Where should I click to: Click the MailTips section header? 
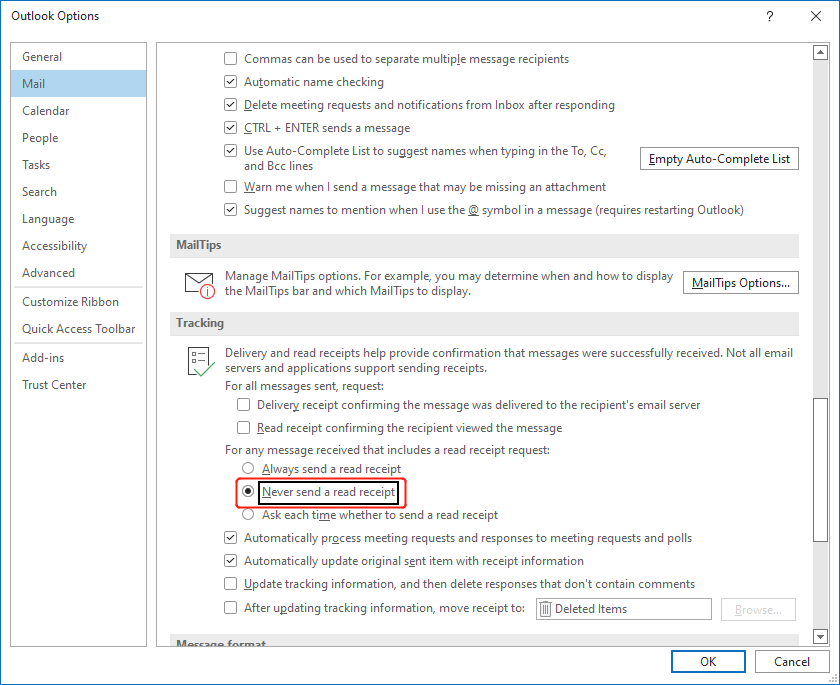pos(484,245)
